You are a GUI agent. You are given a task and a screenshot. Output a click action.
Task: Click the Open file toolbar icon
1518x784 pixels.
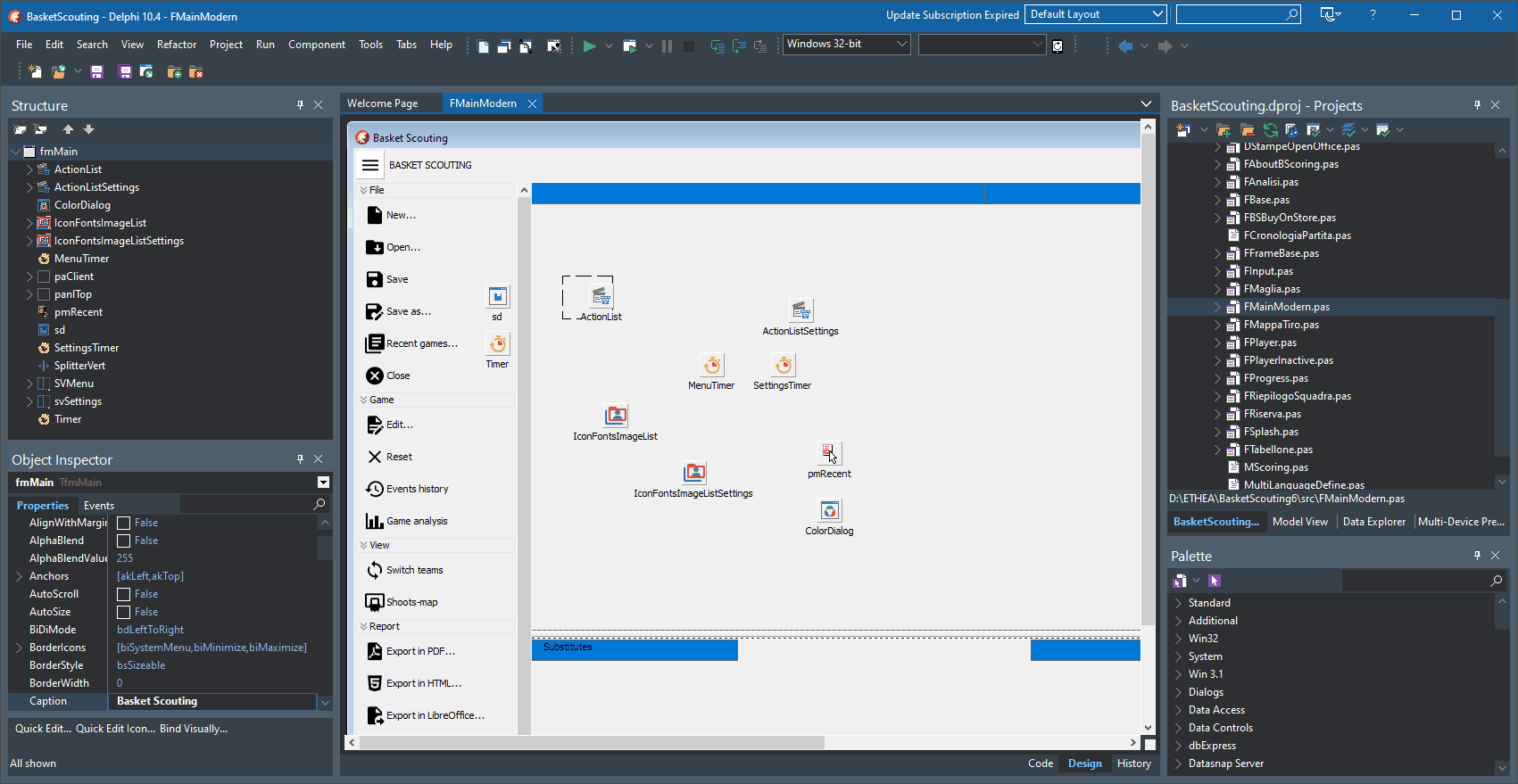(59, 71)
